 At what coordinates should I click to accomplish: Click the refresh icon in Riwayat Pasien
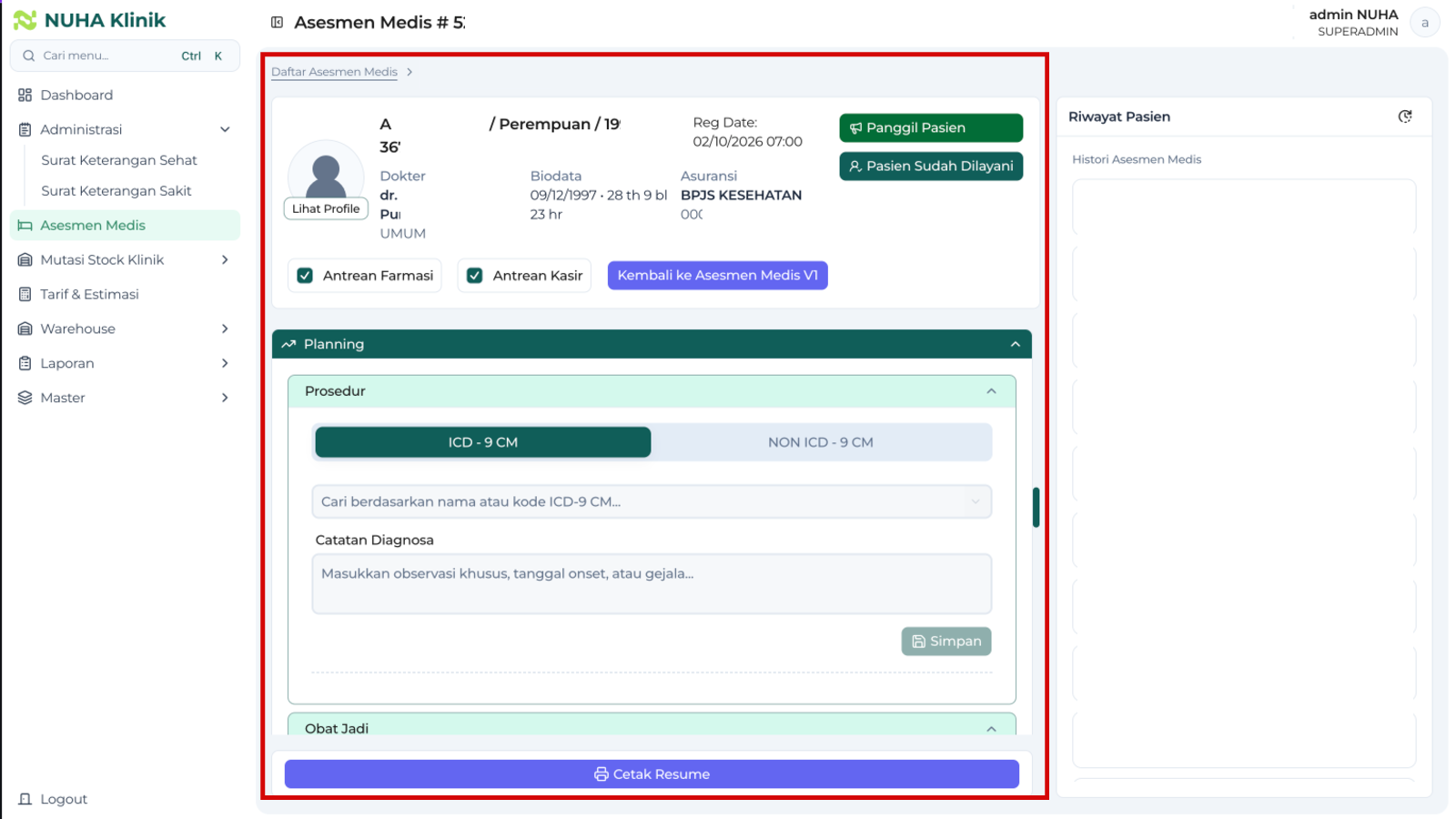click(x=1405, y=116)
